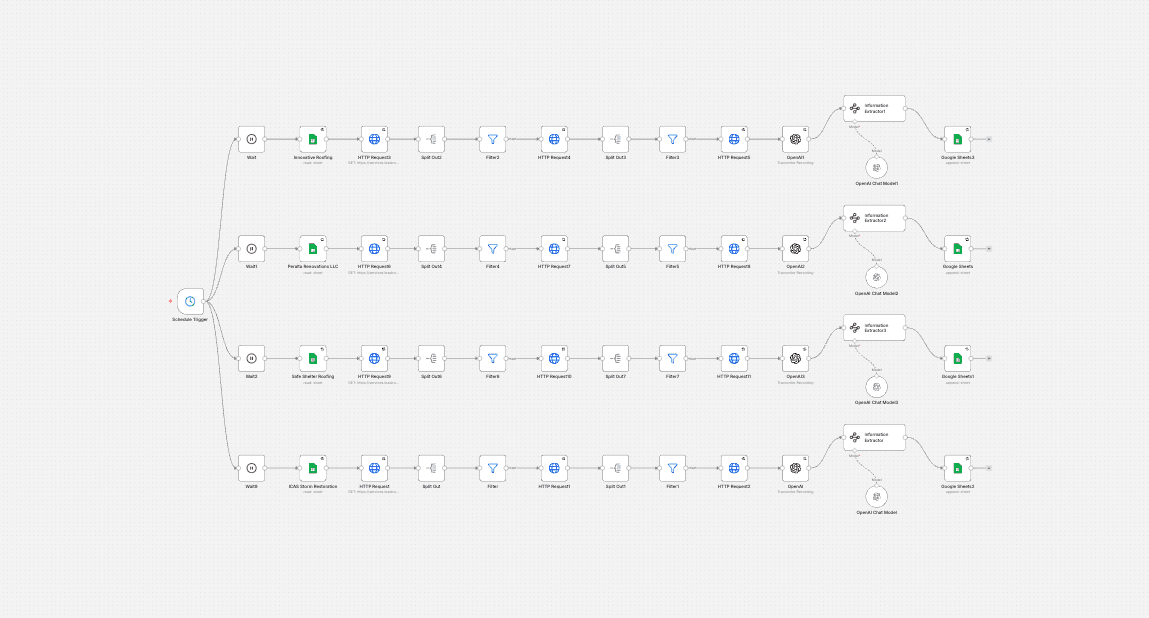Click the Google Sheets2 append sheet node
This screenshot has height=618, width=1149.
957,468
